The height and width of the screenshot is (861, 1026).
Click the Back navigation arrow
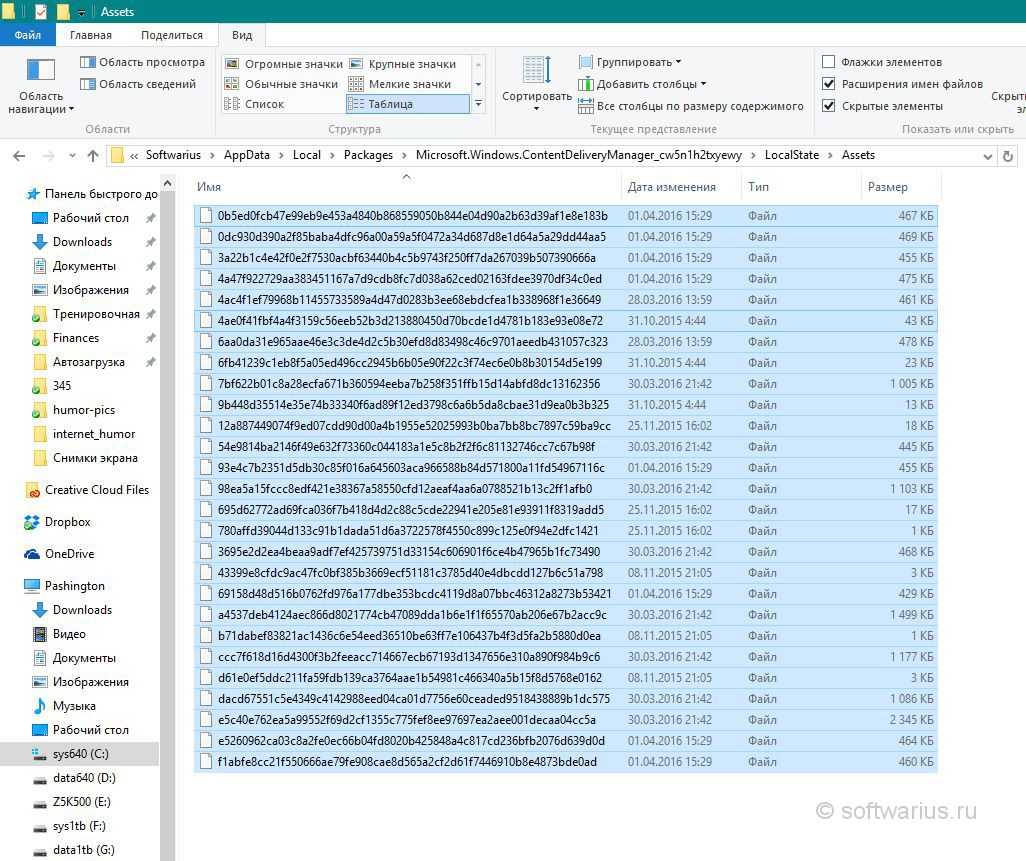pyautogui.click(x=19, y=155)
